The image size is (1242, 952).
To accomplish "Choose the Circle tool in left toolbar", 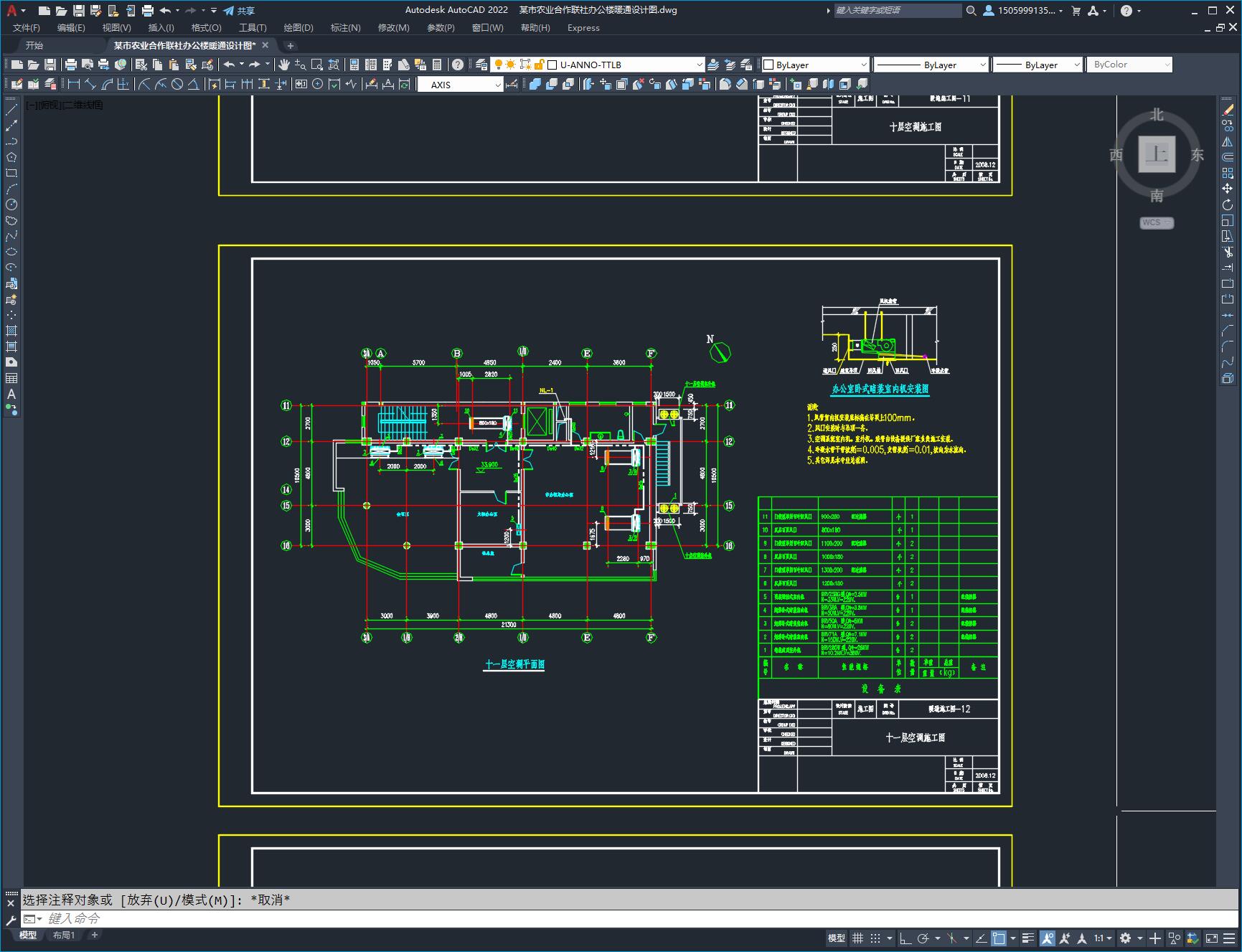I will tap(11, 205).
